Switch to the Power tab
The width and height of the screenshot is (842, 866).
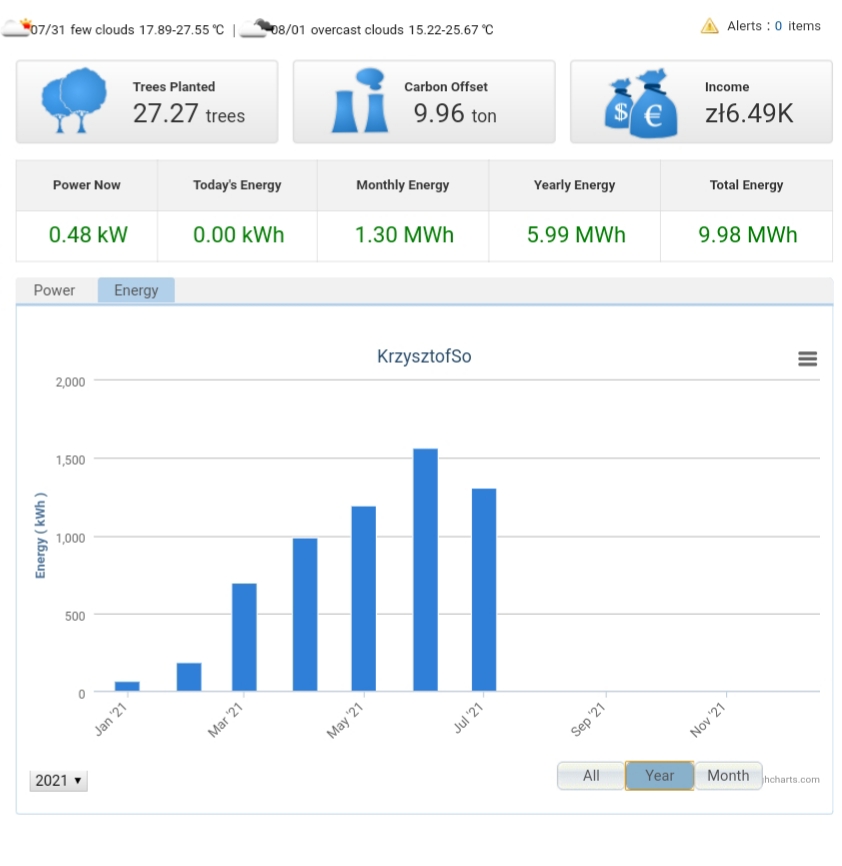tap(54, 290)
